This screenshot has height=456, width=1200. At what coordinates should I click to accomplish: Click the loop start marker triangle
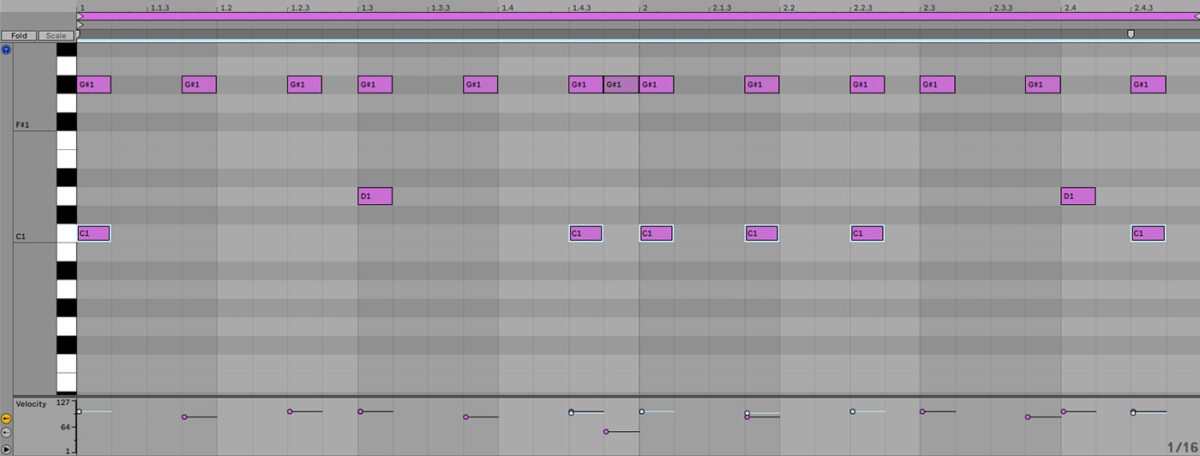click(x=80, y=16)
